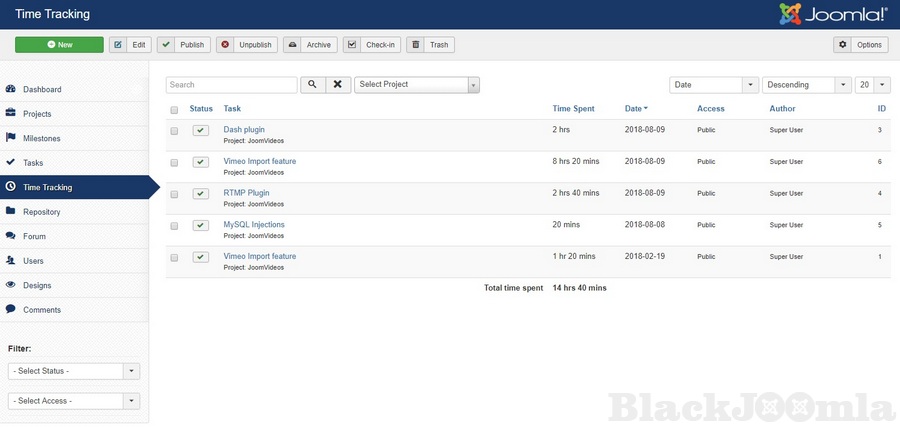Viewport: 900px width, 427px height.
Task: Open Options with the gear button
Action: (x=860, y=45)
